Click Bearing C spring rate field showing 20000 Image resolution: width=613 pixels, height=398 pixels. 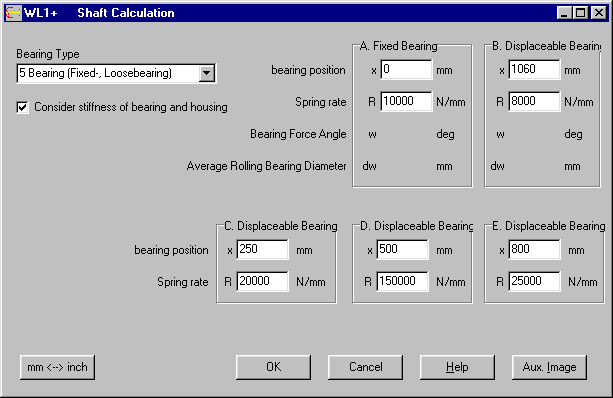pyautogui.click(x=262, y=281)
